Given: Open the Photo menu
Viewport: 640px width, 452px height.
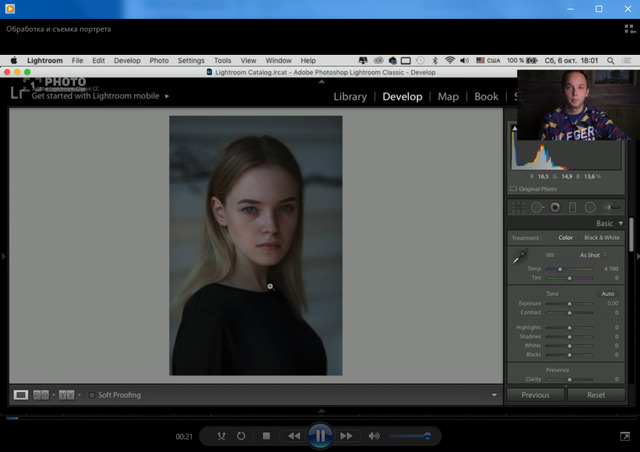Looking at the screenshot, I should coord(159,60).
